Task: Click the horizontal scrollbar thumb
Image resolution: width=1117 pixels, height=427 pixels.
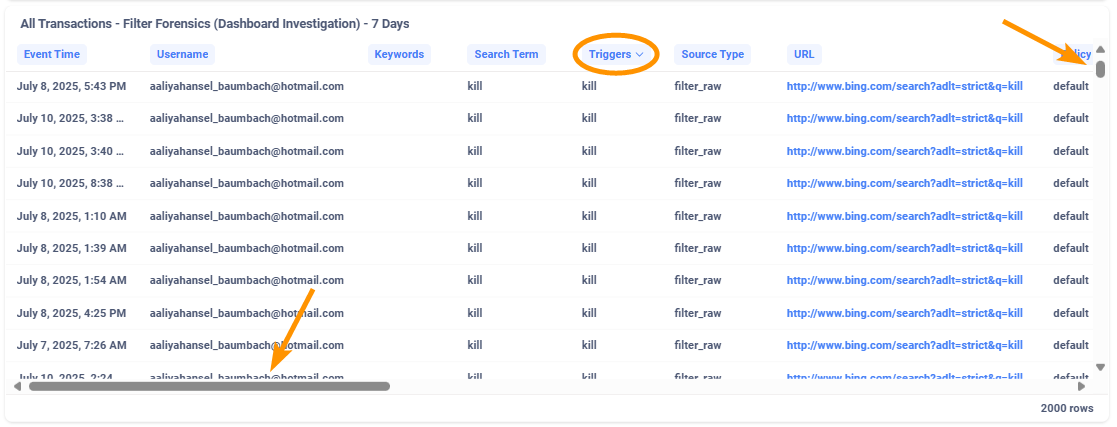Action: [209, 386]
